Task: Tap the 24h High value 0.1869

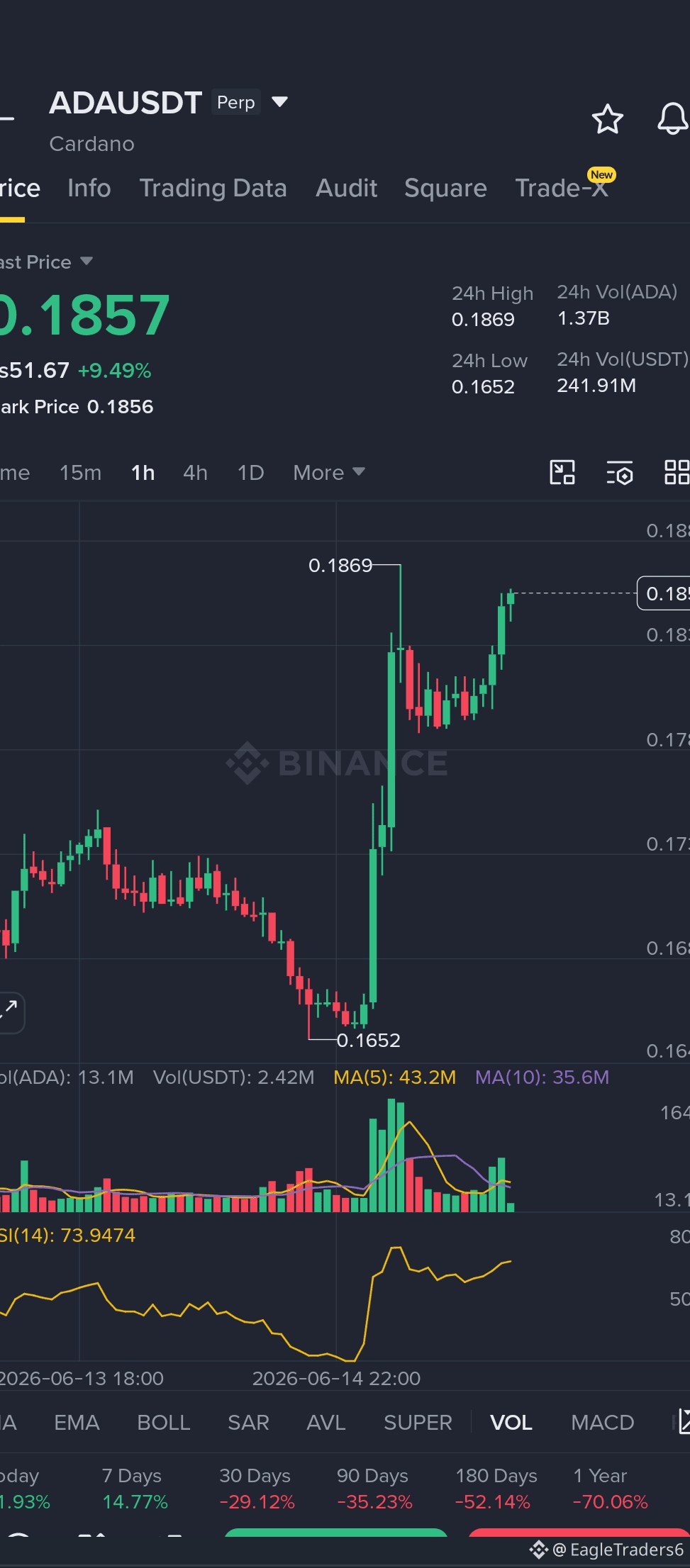Action: [x=483, y=319]
